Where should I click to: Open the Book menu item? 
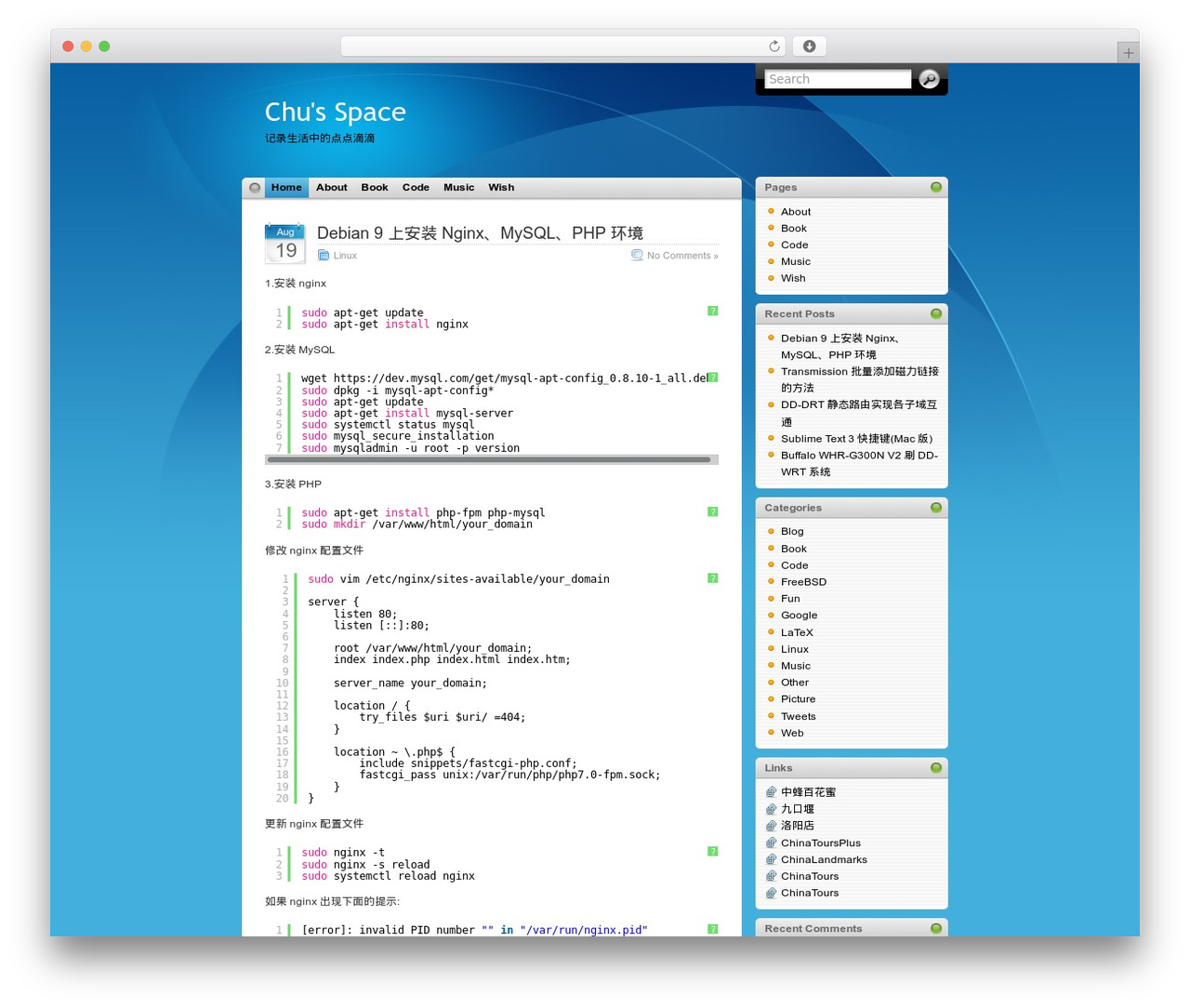375,188
